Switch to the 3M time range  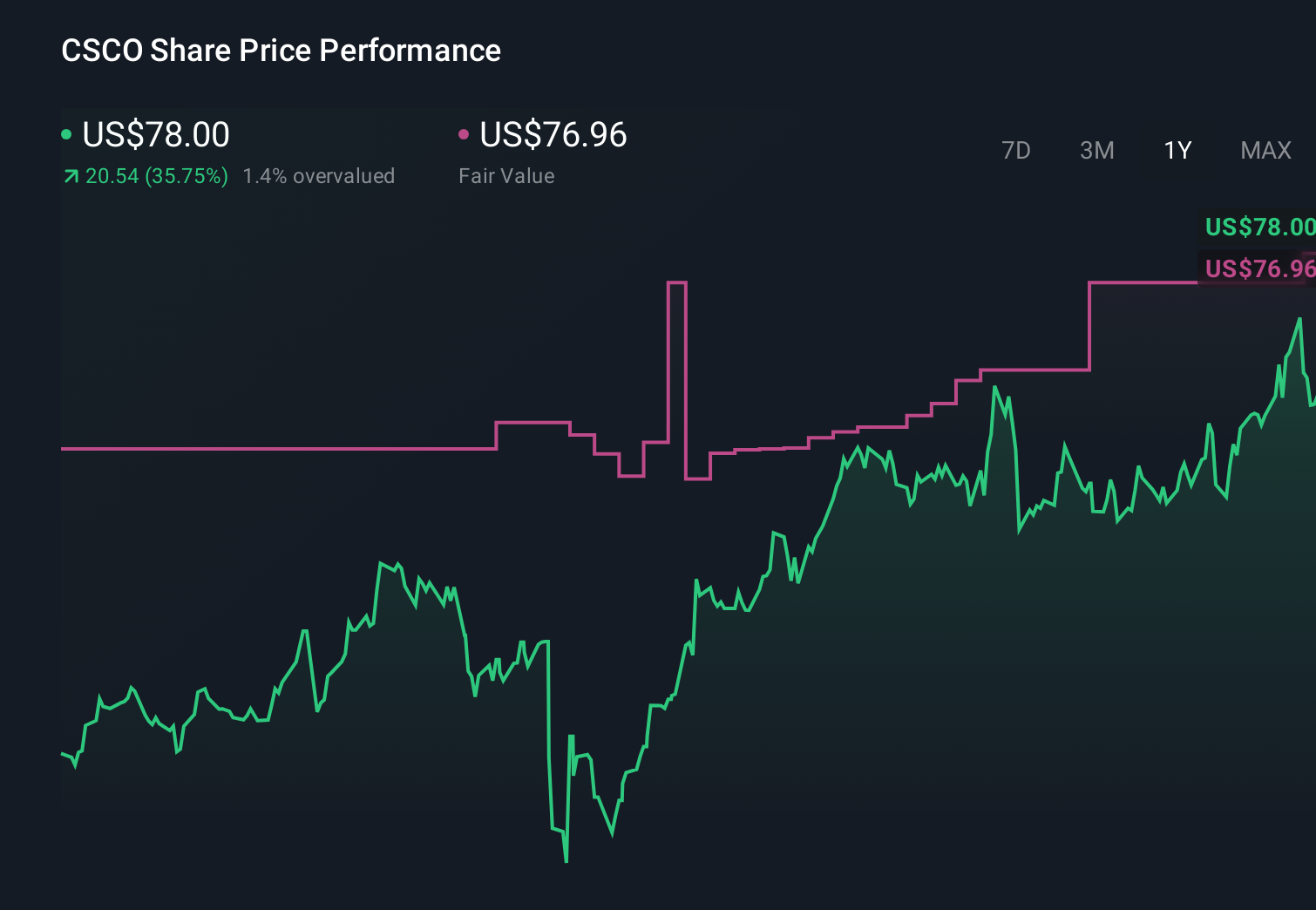pyautogui.click(x=1096, y=150)
